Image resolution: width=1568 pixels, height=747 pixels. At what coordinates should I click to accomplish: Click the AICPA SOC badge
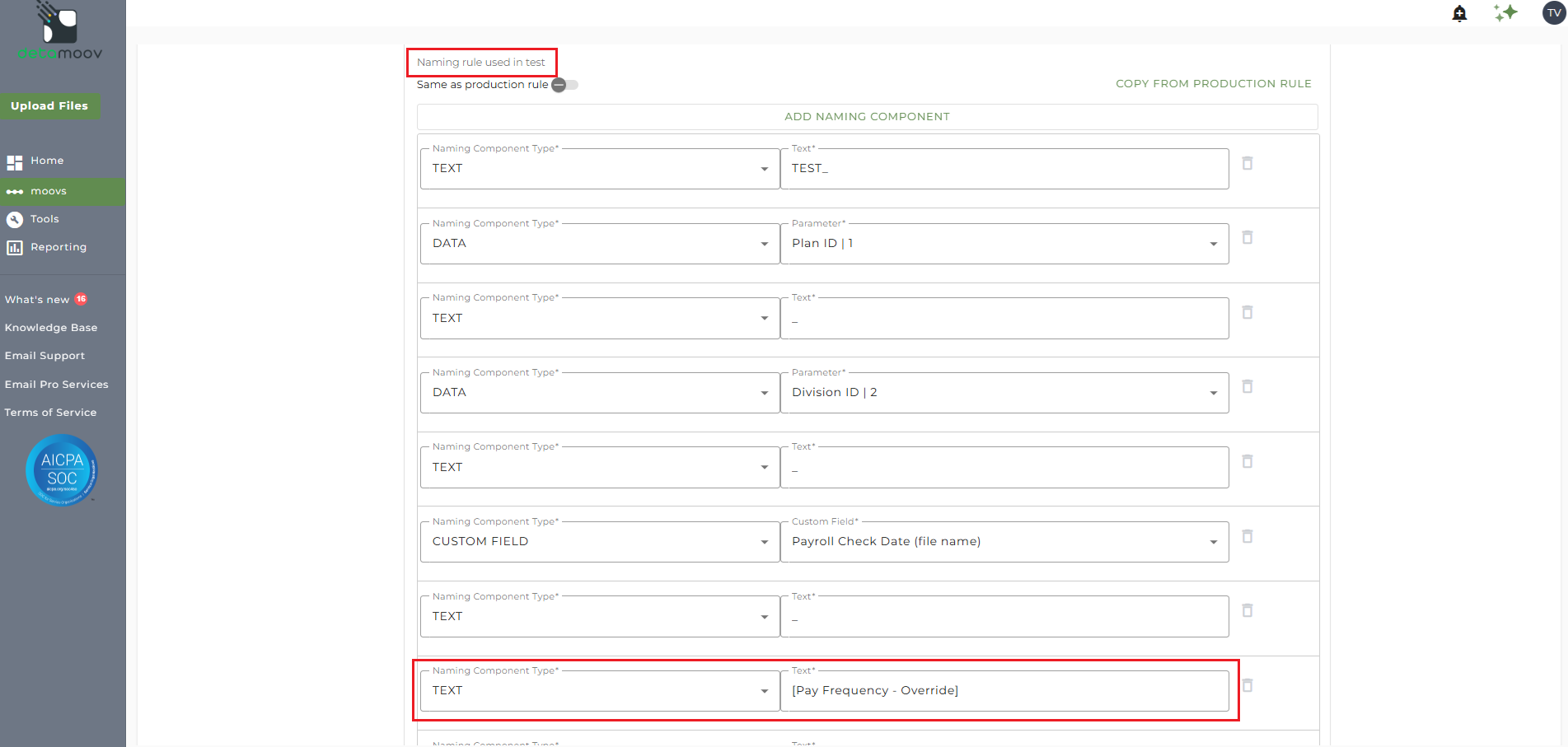62,470
